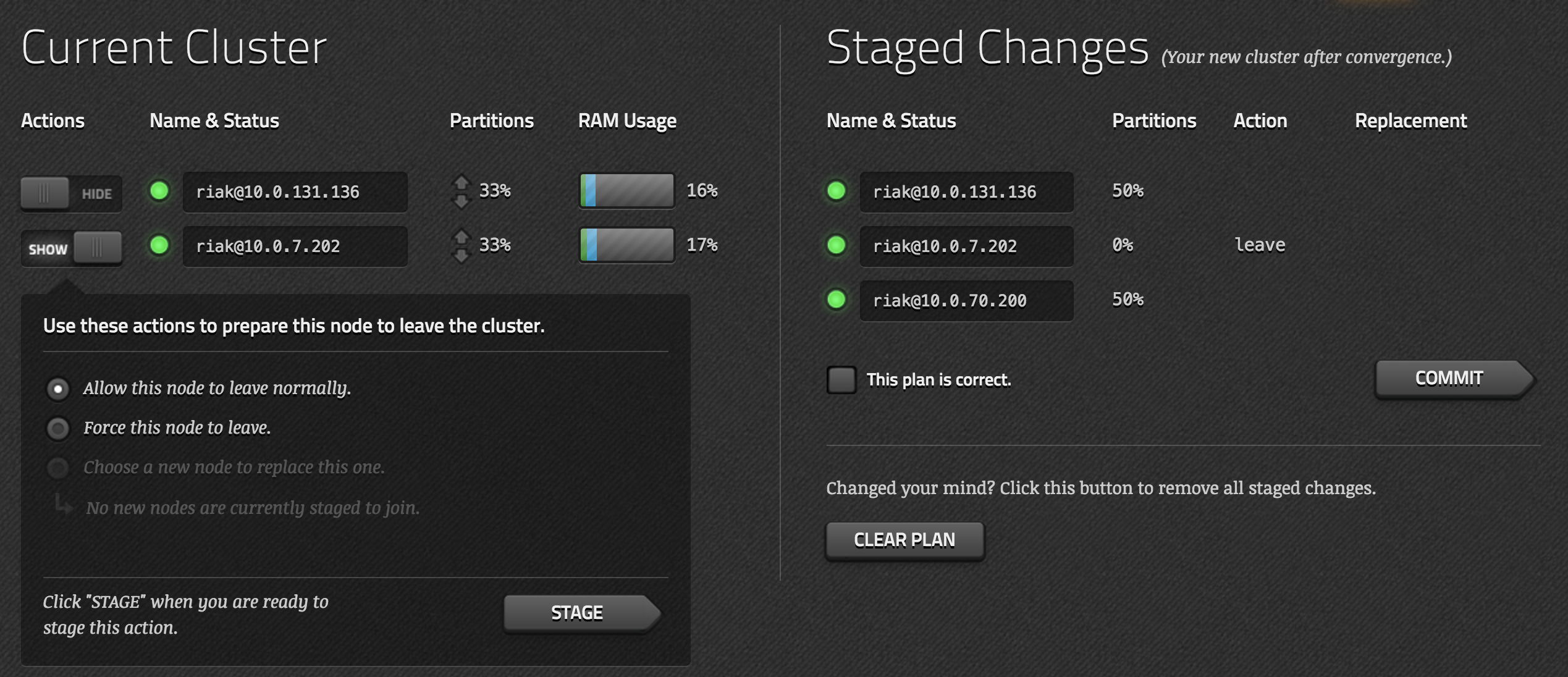Click the arrow icon beside 'No new nodes' note
Screen dimensions: 1568x677
coord(63,505)
